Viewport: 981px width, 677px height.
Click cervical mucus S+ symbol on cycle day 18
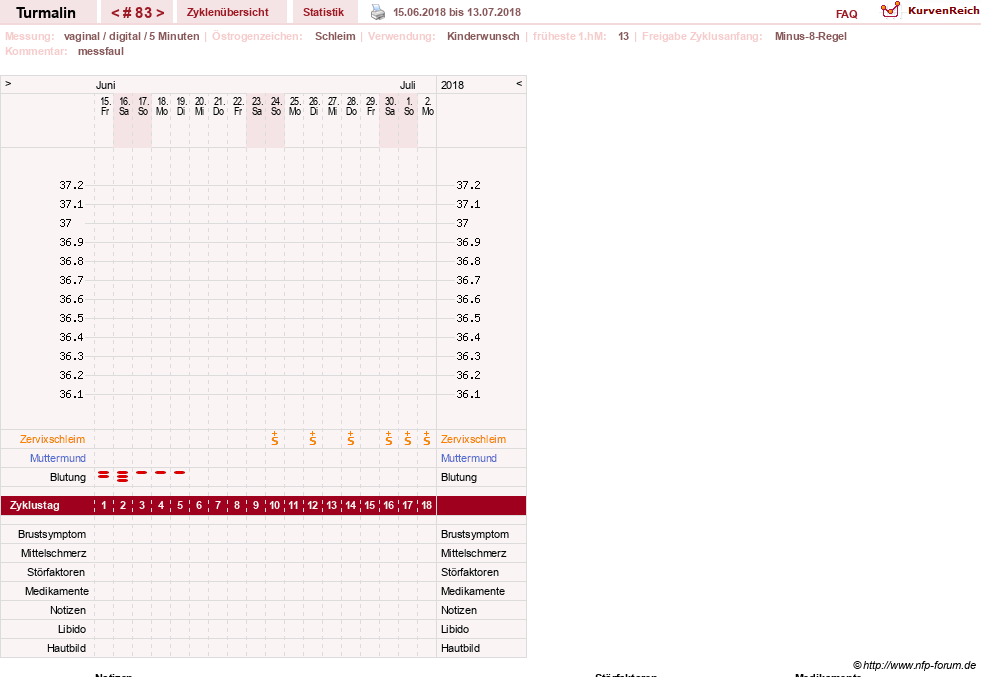[427, 438]
